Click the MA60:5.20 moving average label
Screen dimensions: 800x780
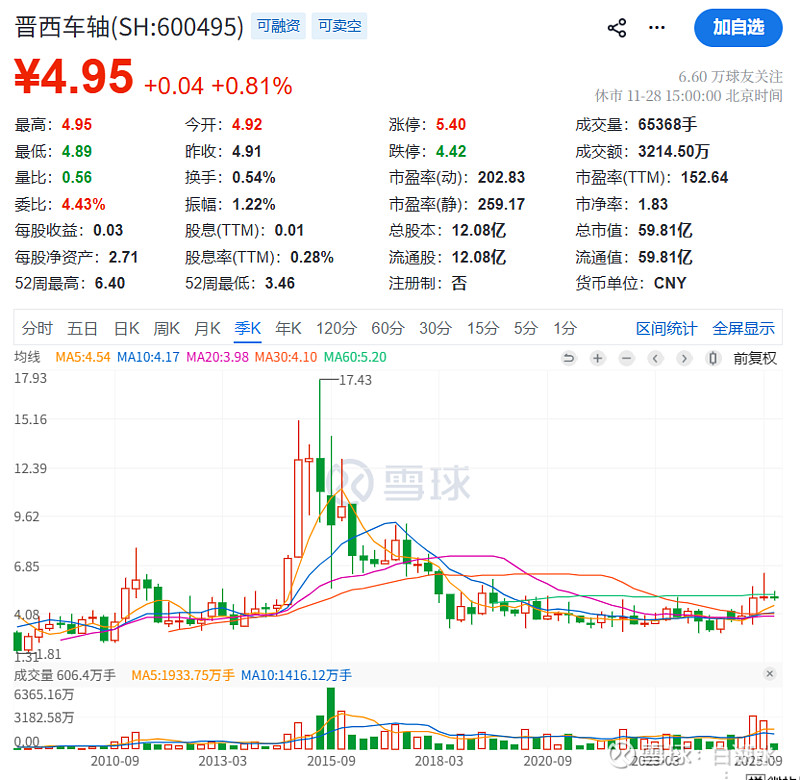(355, 357)
